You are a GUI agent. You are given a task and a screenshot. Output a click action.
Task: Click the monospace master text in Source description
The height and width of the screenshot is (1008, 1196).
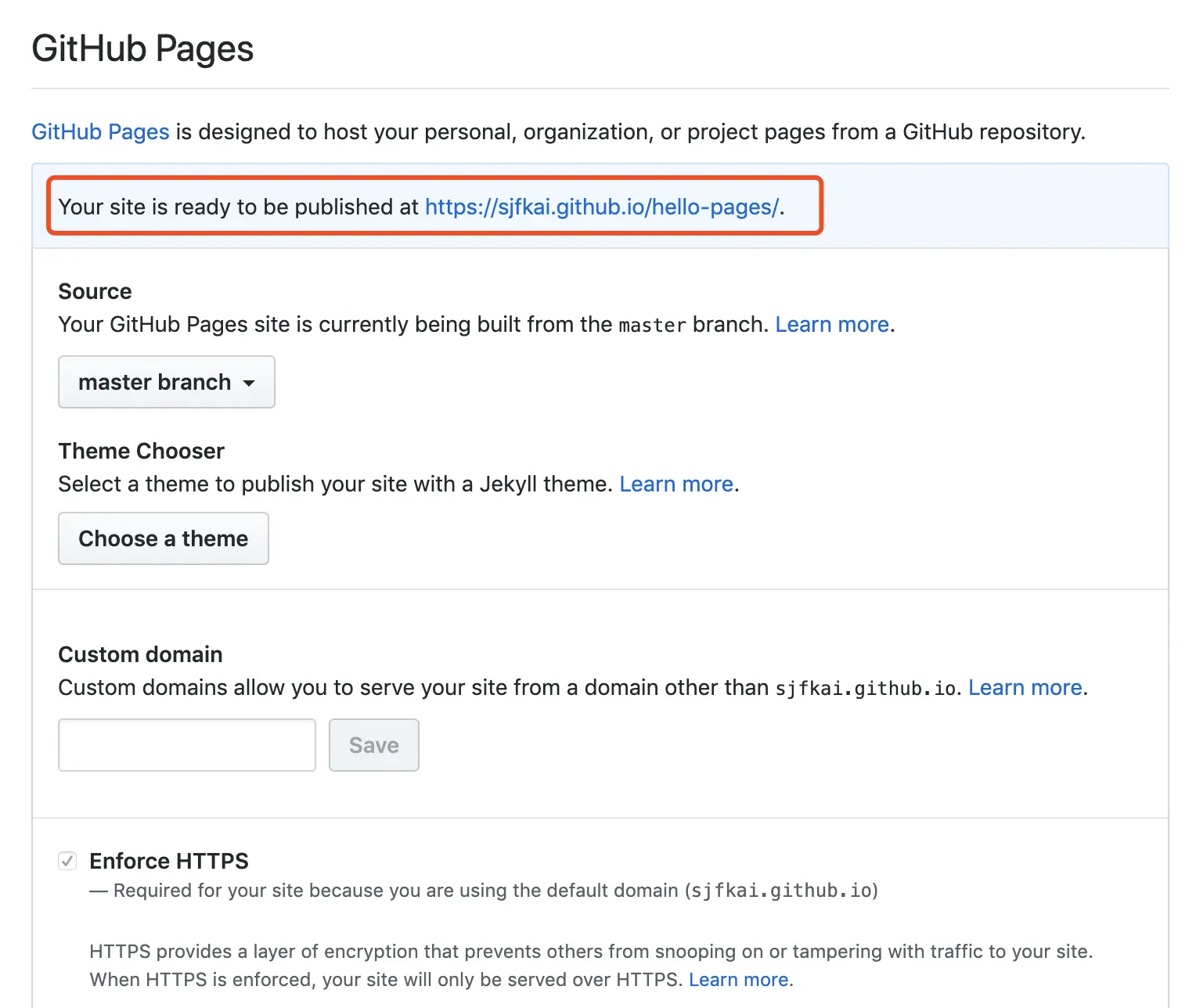652,325
